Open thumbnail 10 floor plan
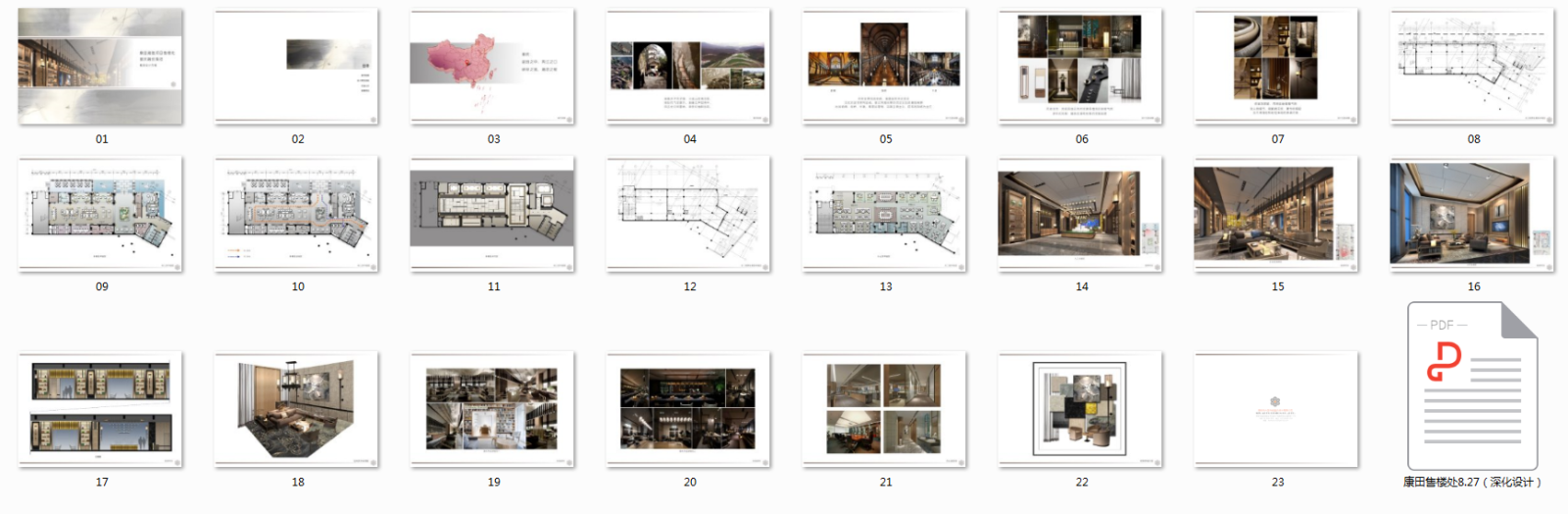The width and height of the screenshot is (1568, 514). pyautogui.click(x=297, y=214)
